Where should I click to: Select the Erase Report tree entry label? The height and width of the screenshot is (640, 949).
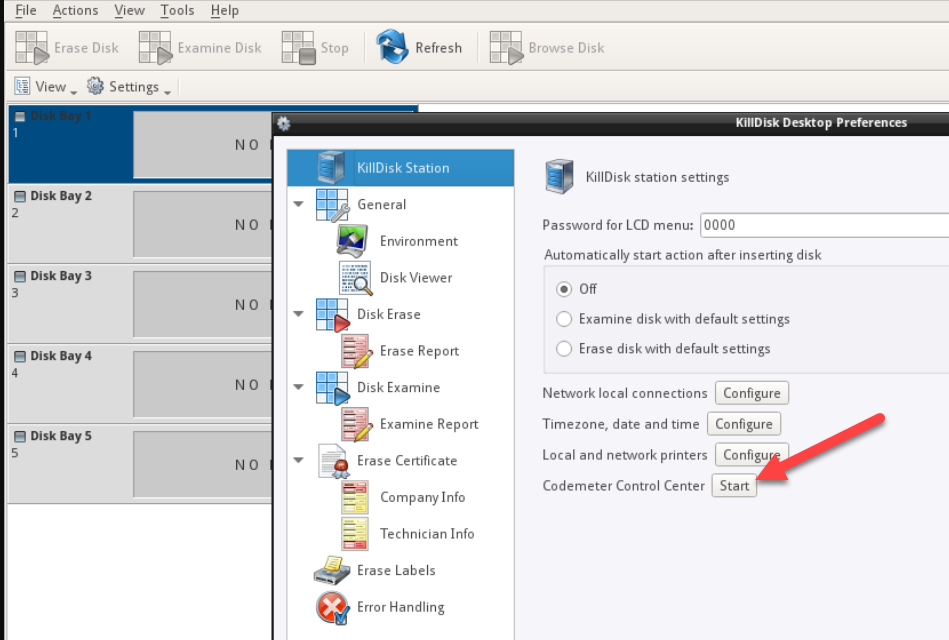pyautogui.click(x=419, y=351)
